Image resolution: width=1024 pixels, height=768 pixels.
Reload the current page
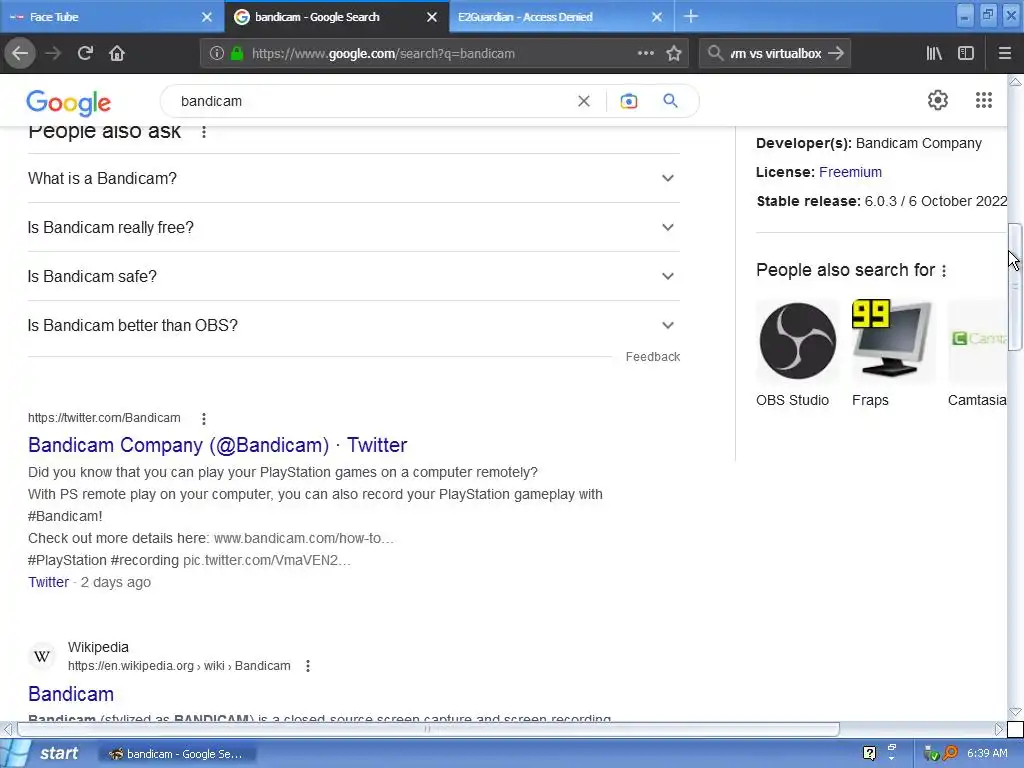[85, 54]
